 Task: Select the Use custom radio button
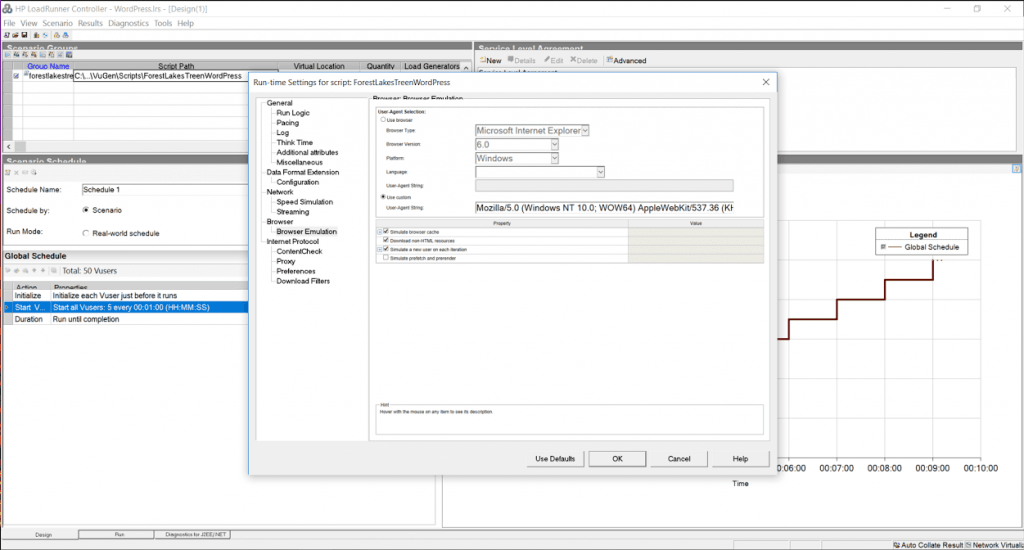click(383, 197)
